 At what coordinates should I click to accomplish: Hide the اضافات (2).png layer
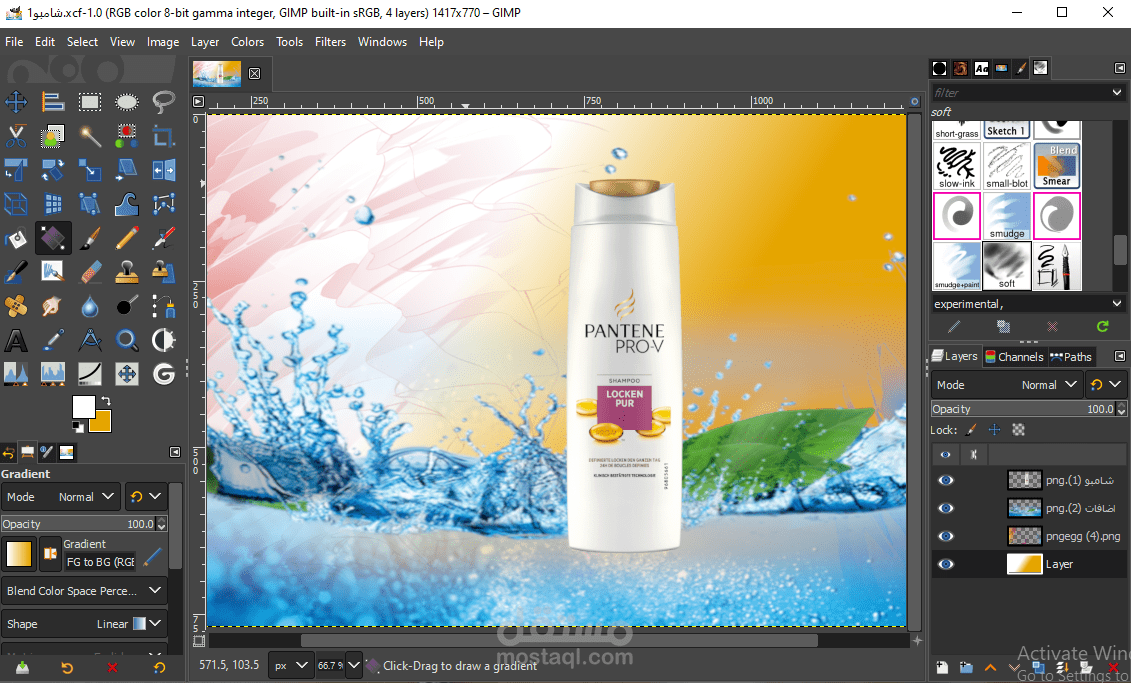click(x=946, y=508)
